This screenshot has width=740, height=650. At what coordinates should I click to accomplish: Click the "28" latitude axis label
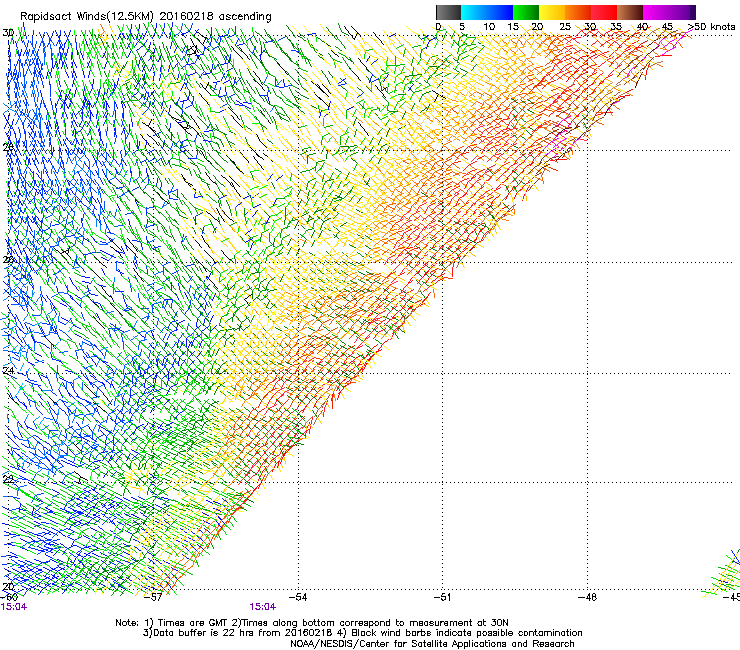click(8, 147)
